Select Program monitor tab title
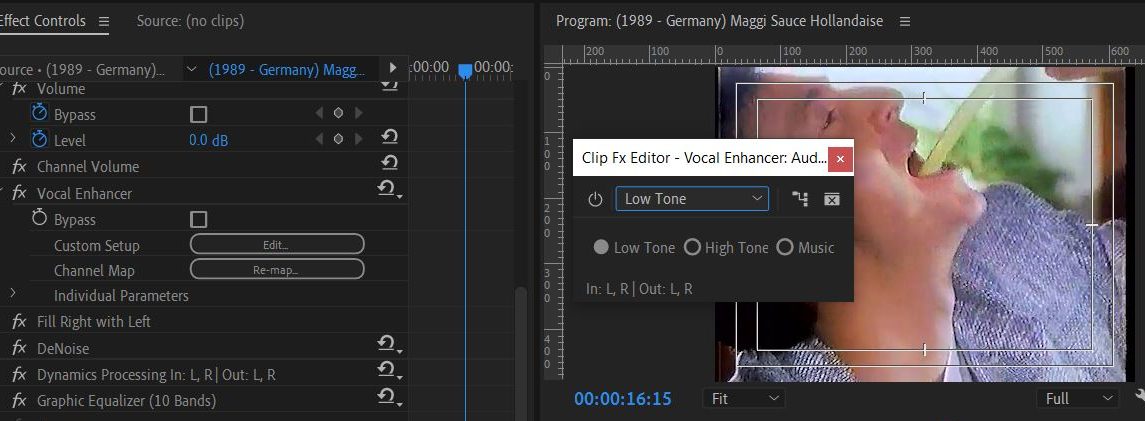The height and width of the screenshot is (421, 1145). (x=719, y=21)
